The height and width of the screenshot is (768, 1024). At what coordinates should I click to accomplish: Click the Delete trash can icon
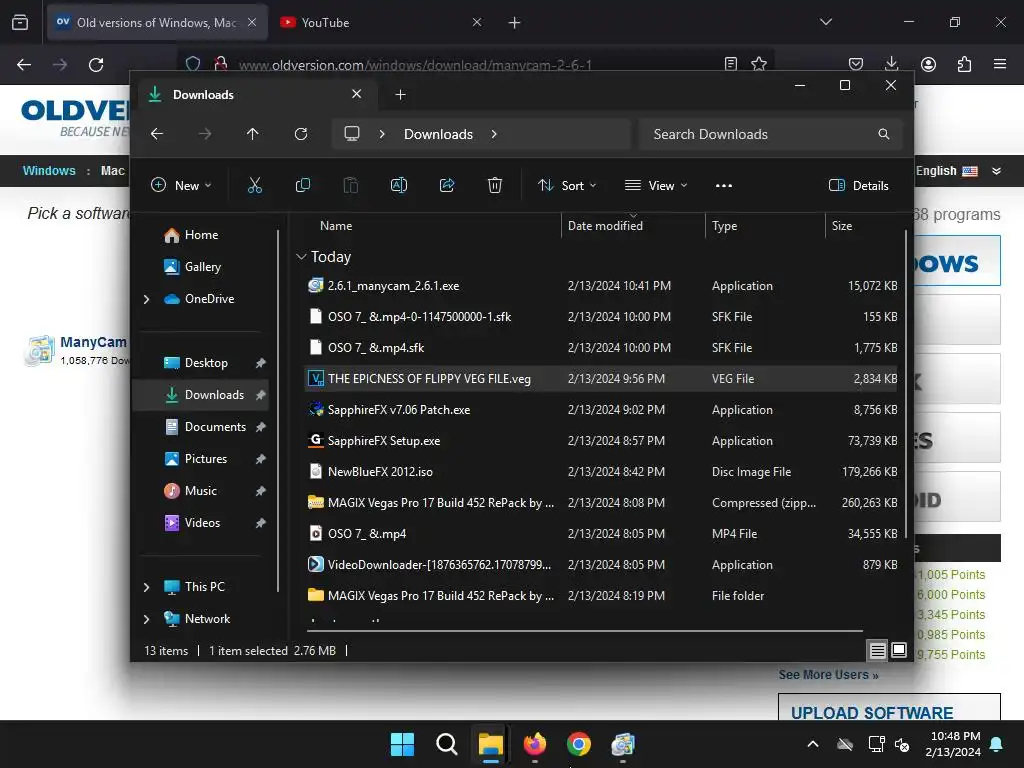coord(494,185)
